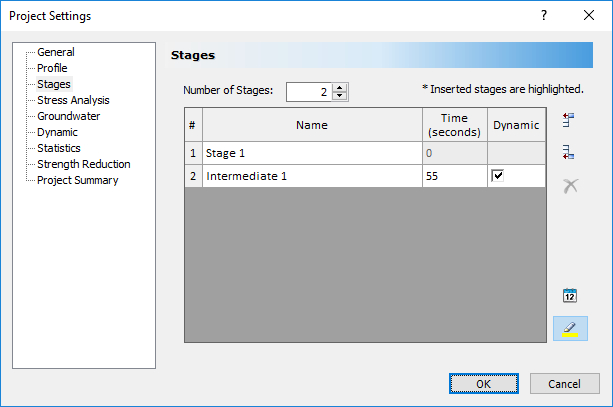Select Strength Reduction in the tree
Screen dimensions: 613x407
click(83, 164)
